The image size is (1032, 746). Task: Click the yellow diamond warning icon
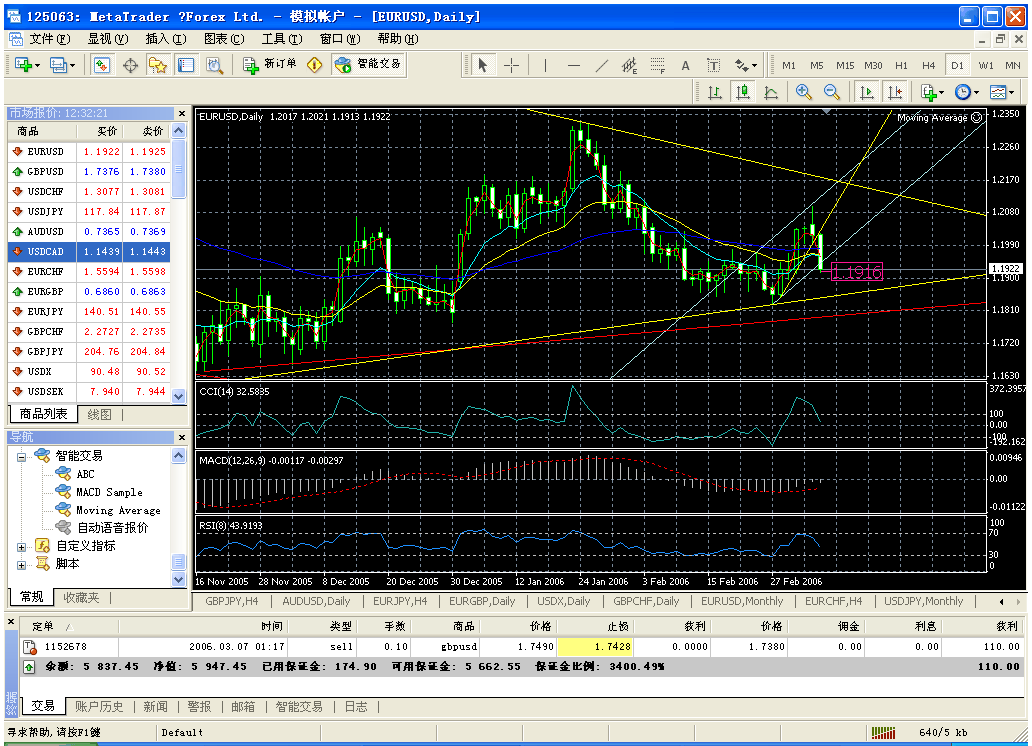(x=315, y=65)
